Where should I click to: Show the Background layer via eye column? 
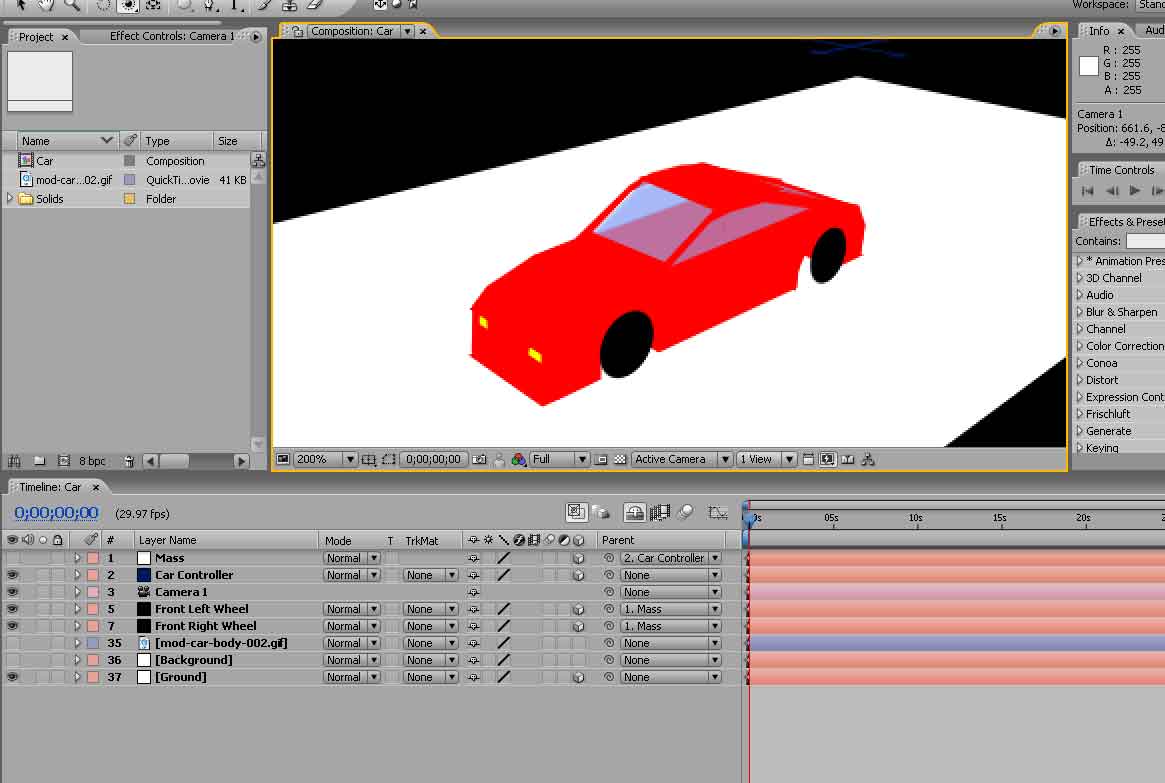point(12,660)
